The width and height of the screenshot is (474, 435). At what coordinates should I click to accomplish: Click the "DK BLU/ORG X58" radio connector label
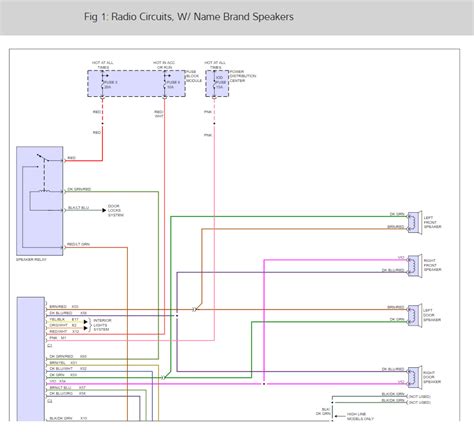[68, 393]
